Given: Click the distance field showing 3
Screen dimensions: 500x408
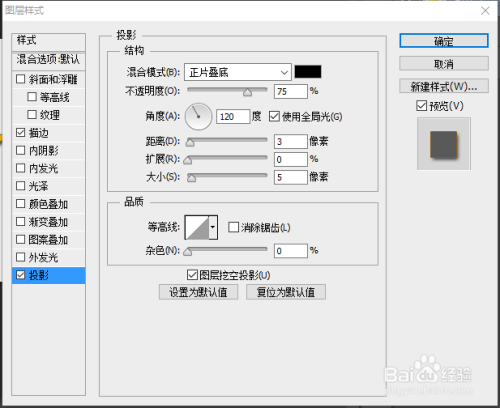Looking at the screenshot, I should click(290, 142).
